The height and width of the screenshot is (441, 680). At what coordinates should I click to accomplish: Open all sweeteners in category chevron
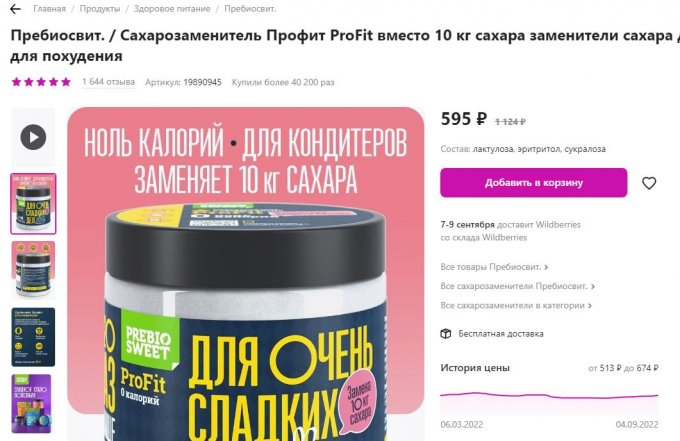[x=589, y=306]
